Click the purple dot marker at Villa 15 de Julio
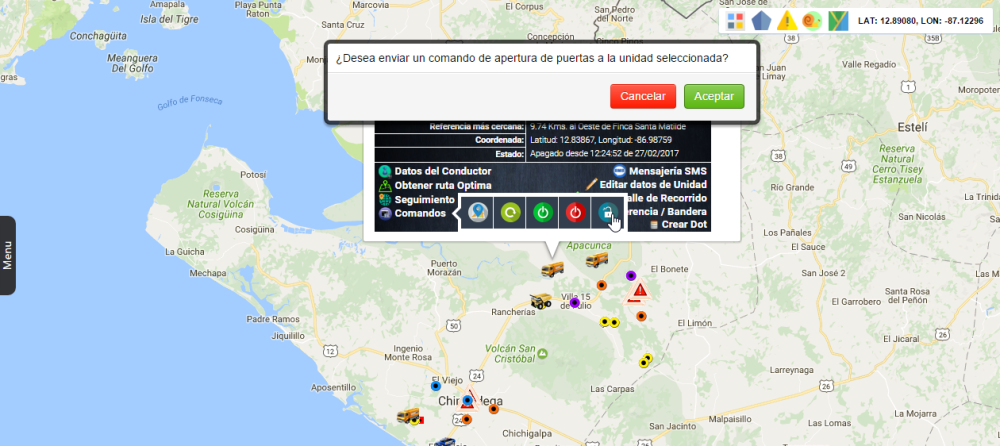The width and height of the screenshot is (1000, 446). [x=575, y=302]
